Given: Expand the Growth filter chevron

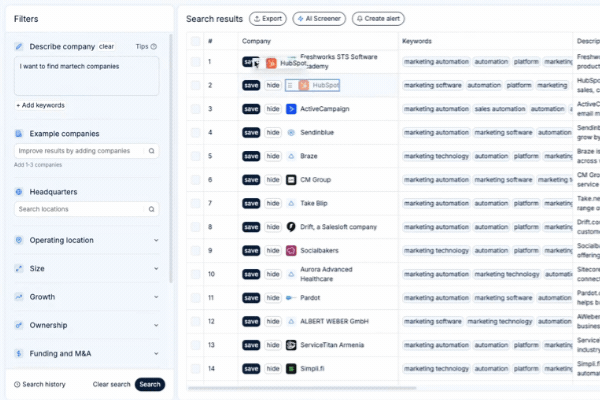Looking at the screenshot, I should [156, 297].
